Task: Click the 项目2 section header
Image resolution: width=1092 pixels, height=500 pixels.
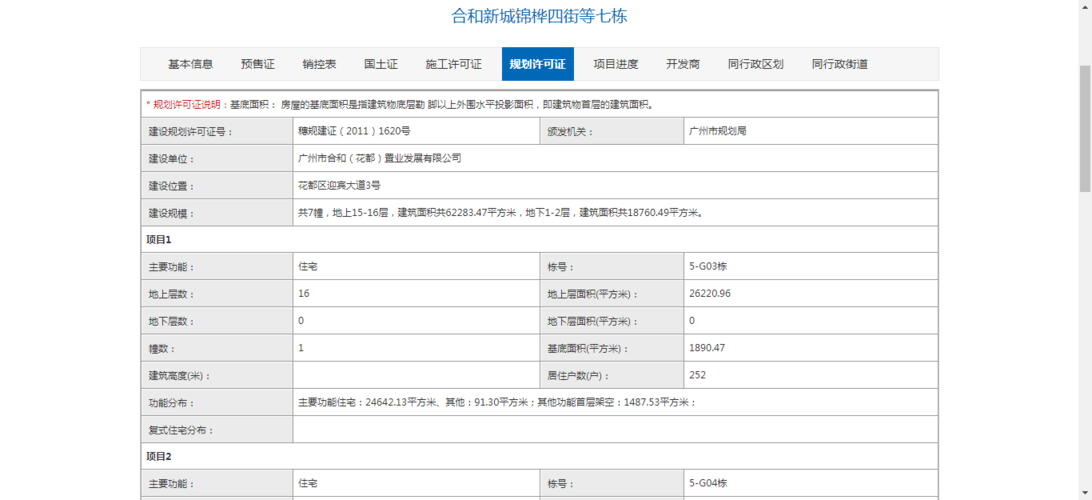Action: click(159, 457)
